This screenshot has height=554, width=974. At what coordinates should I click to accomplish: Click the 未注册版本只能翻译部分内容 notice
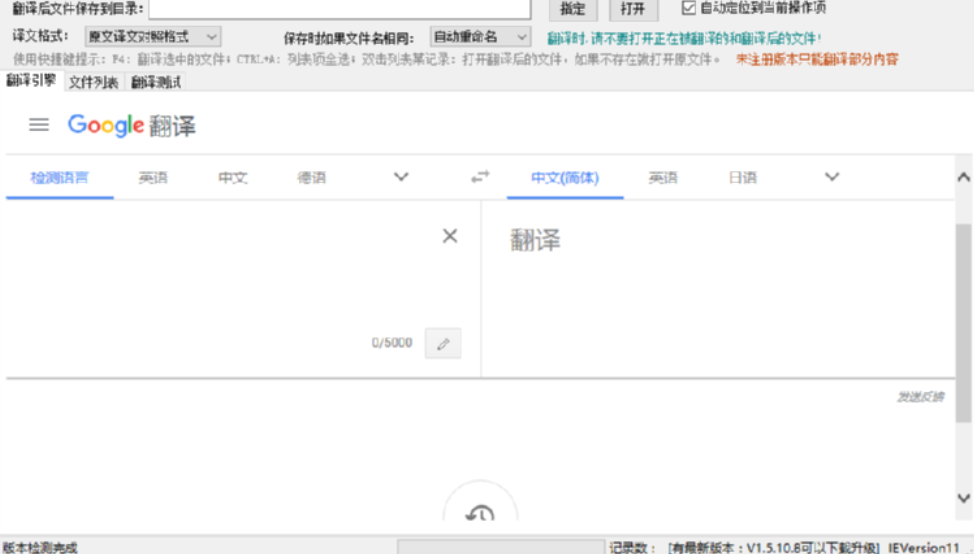[817, 59]
